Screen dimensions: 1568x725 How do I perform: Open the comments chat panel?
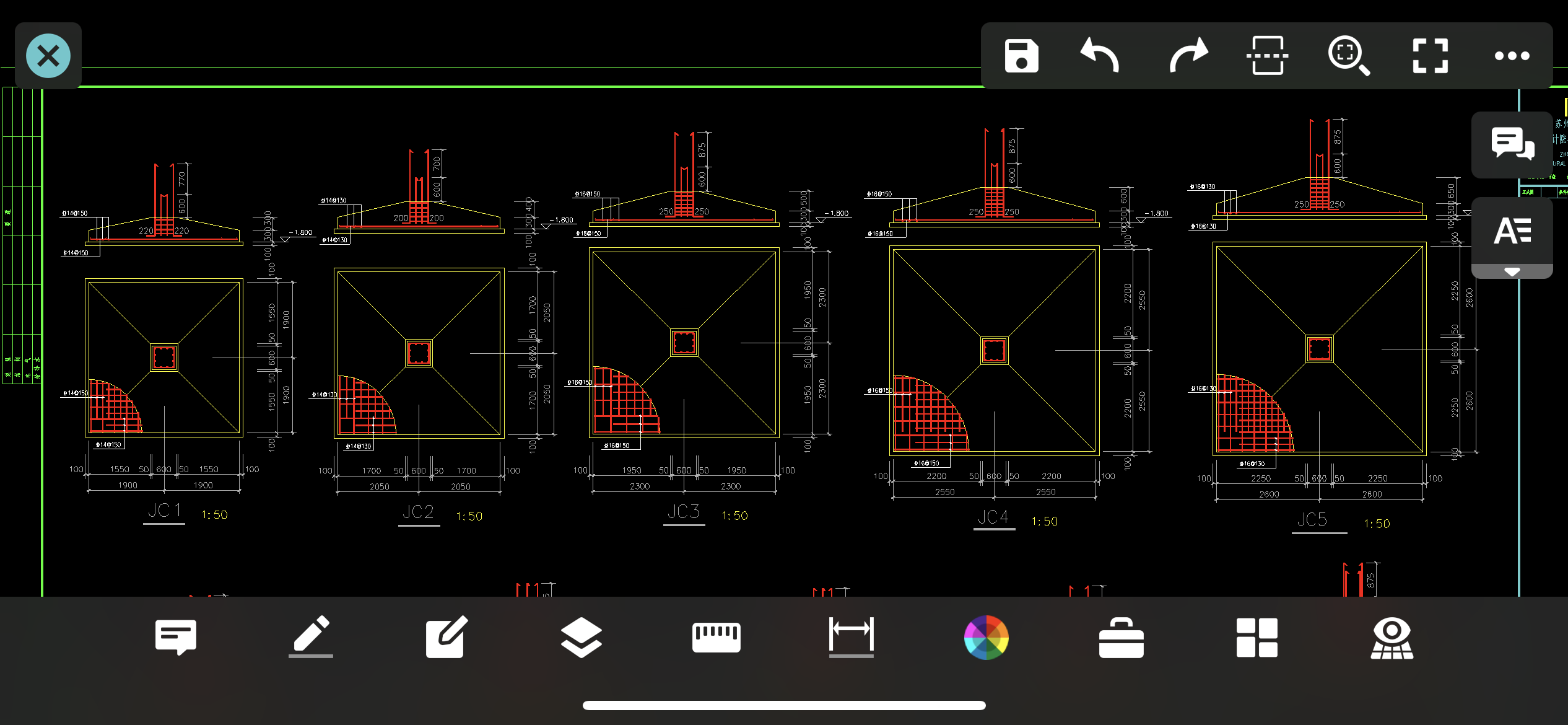click(x=1512, y=144)
